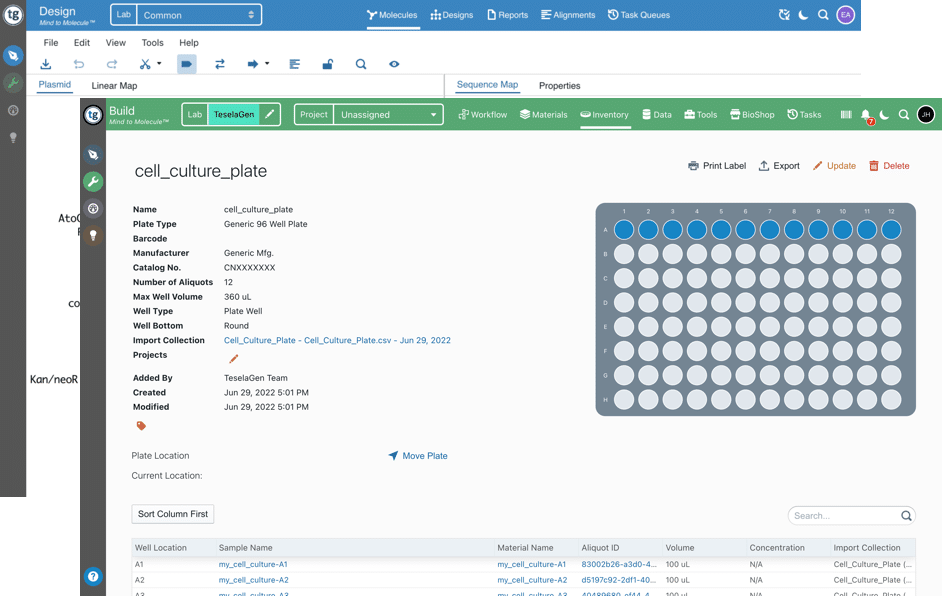Viewport: 942px width, 596px height.
Task: Click the orange tag icon below Modified
Action: [141, 426]
